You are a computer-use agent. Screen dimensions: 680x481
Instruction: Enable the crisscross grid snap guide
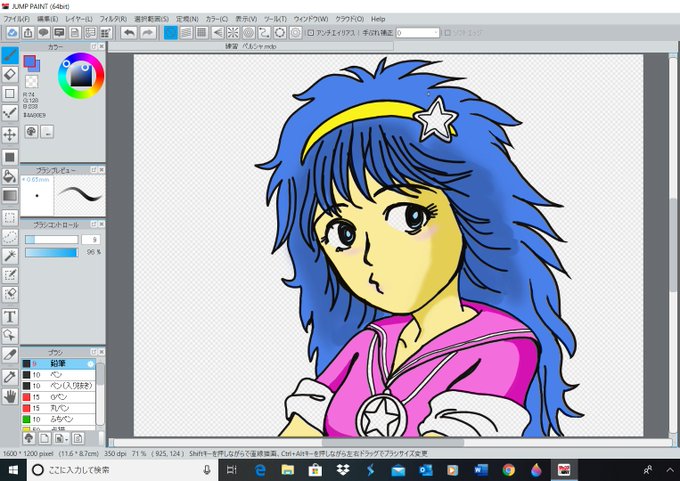point(202,33)
